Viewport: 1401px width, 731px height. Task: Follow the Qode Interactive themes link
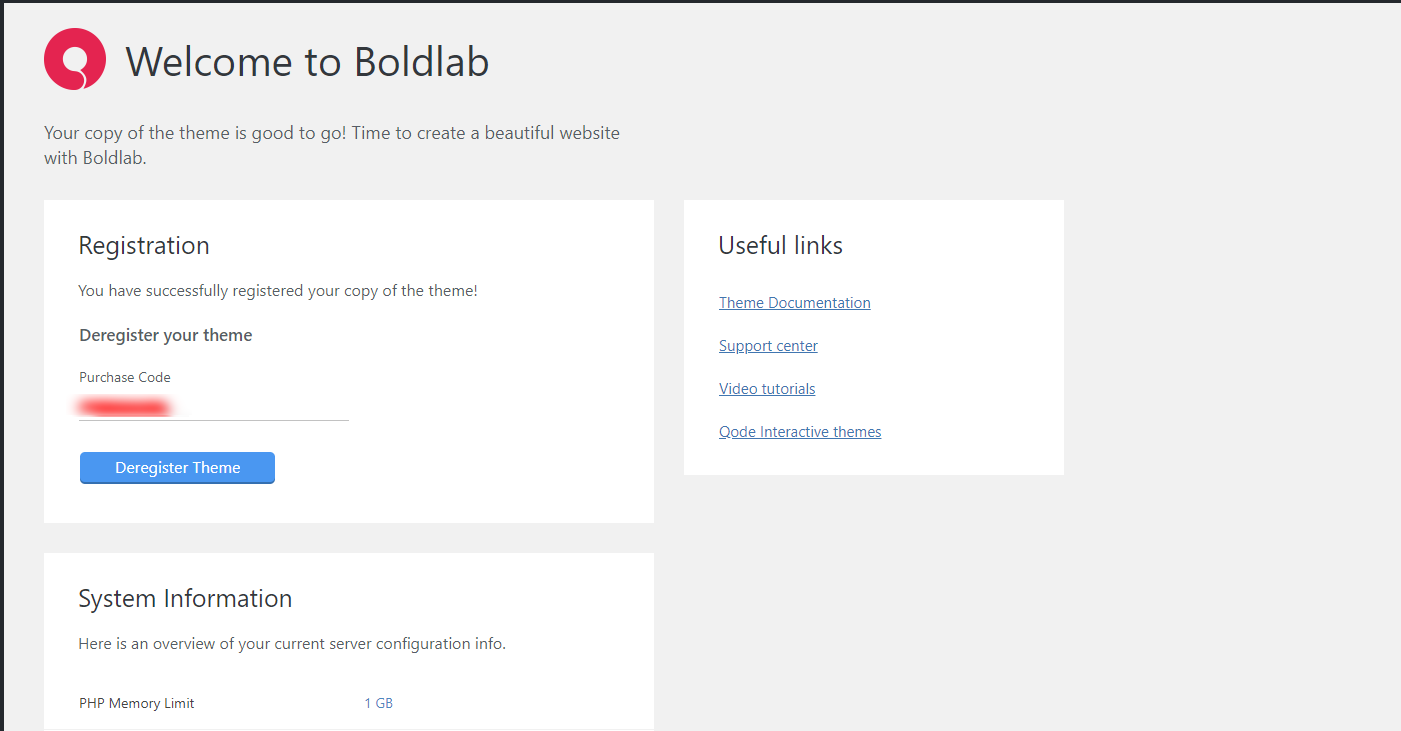coord(800,432)
